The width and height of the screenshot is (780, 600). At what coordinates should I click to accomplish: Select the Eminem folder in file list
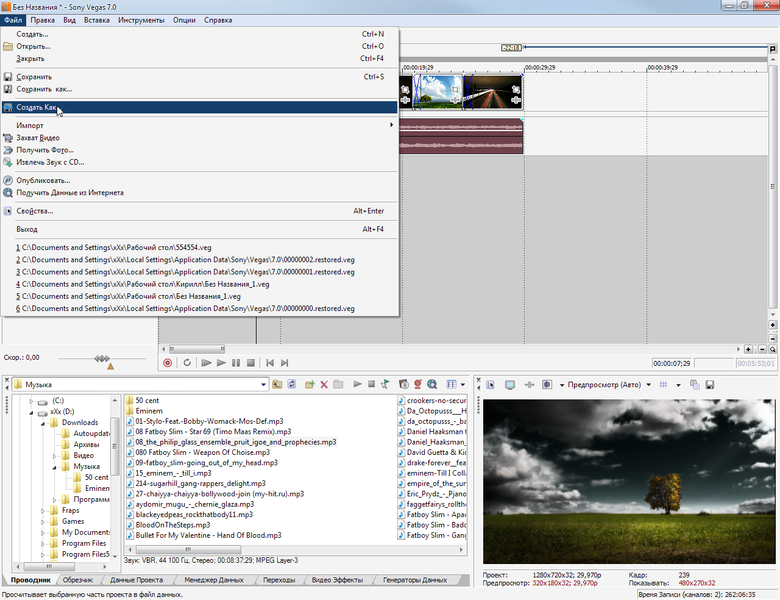tap(149, 411)
